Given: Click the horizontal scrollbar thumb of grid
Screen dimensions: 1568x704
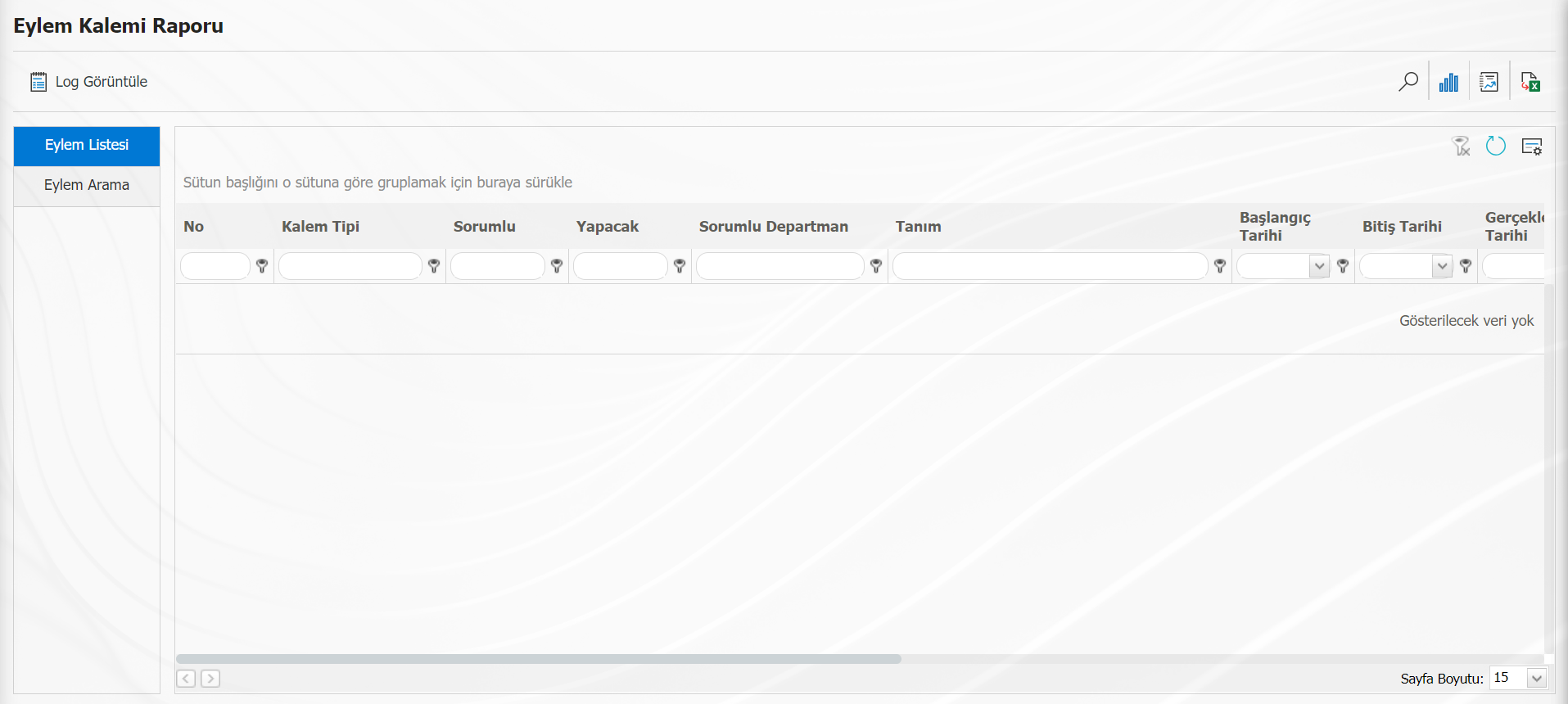Looking at the screenshot, I should (539, 659).
